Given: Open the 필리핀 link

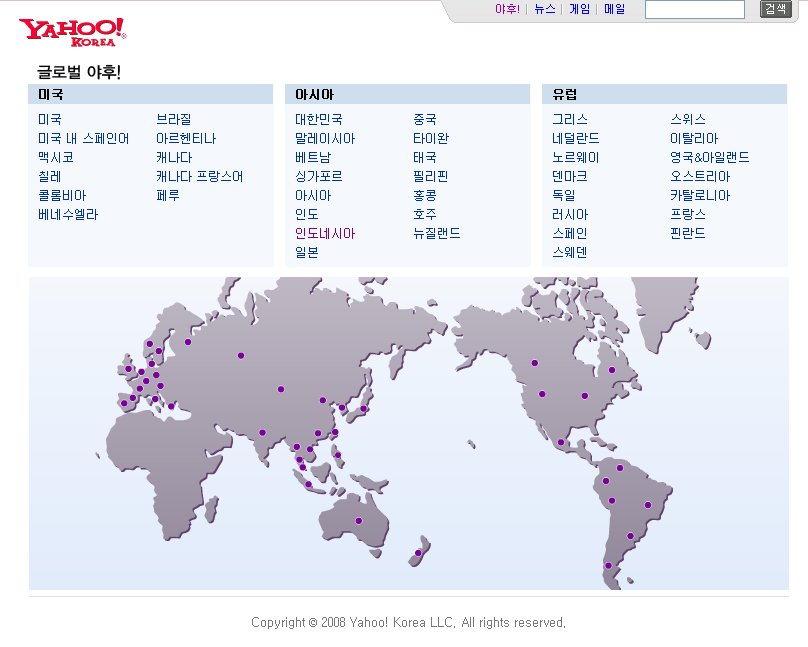Looking at the screenshot, I should point(431,177).
